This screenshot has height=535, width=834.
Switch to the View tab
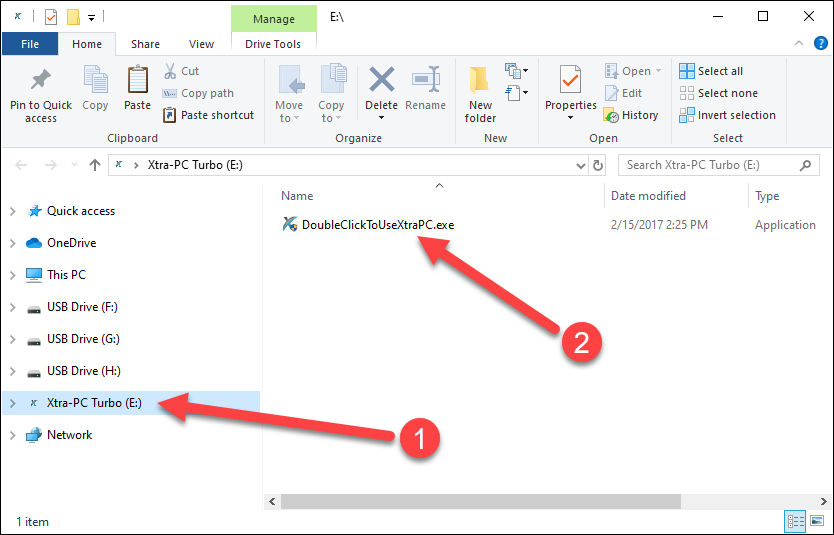click(x=201, y=44)
